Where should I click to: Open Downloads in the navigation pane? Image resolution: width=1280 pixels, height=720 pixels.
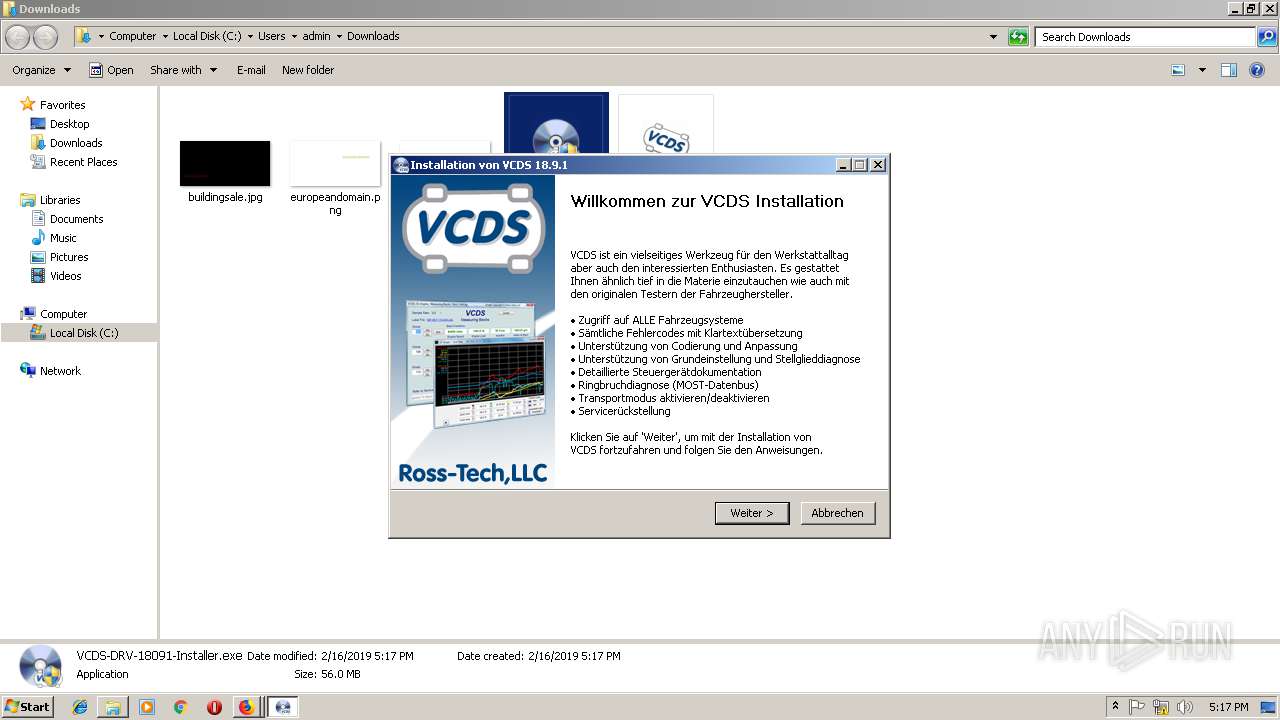click(x=76, y=143)
